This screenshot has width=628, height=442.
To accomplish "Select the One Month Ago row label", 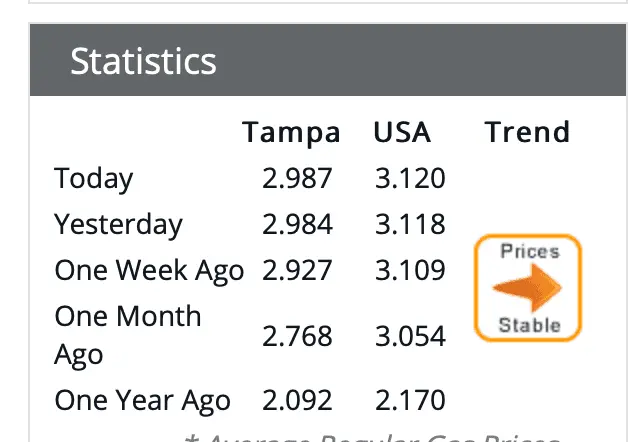I will tap(127, 335).
